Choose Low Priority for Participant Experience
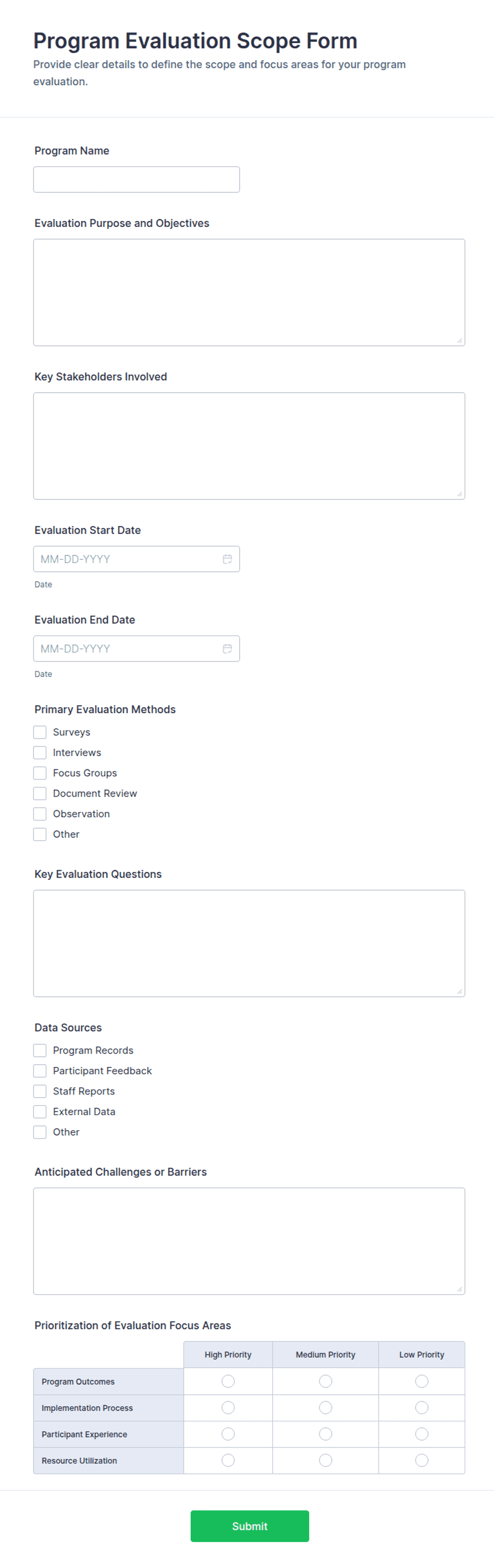494x1568 pixels. coord(422,1434)
